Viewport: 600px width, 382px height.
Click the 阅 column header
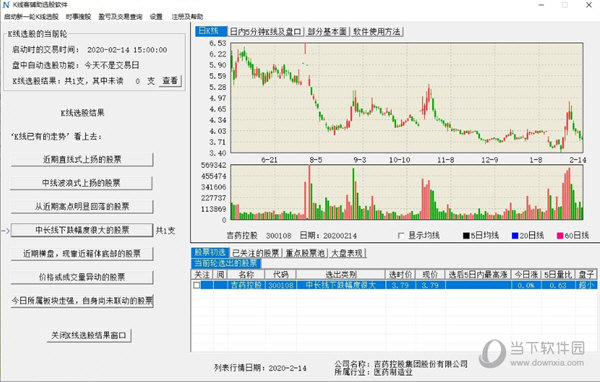[221, 274]
